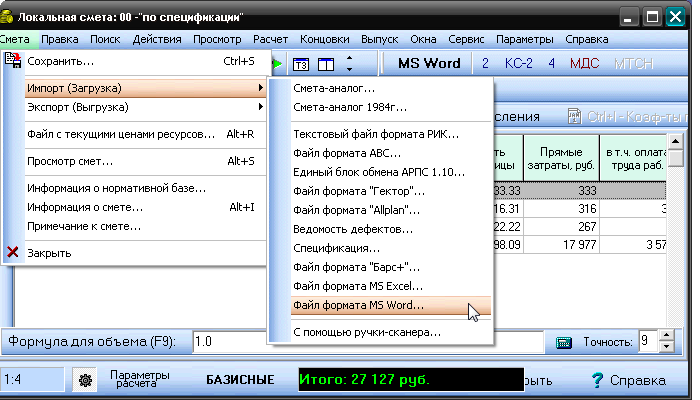700x400 pixels.
Task: Click the red X Закрыть icon
Action: (x=13, y=252)
